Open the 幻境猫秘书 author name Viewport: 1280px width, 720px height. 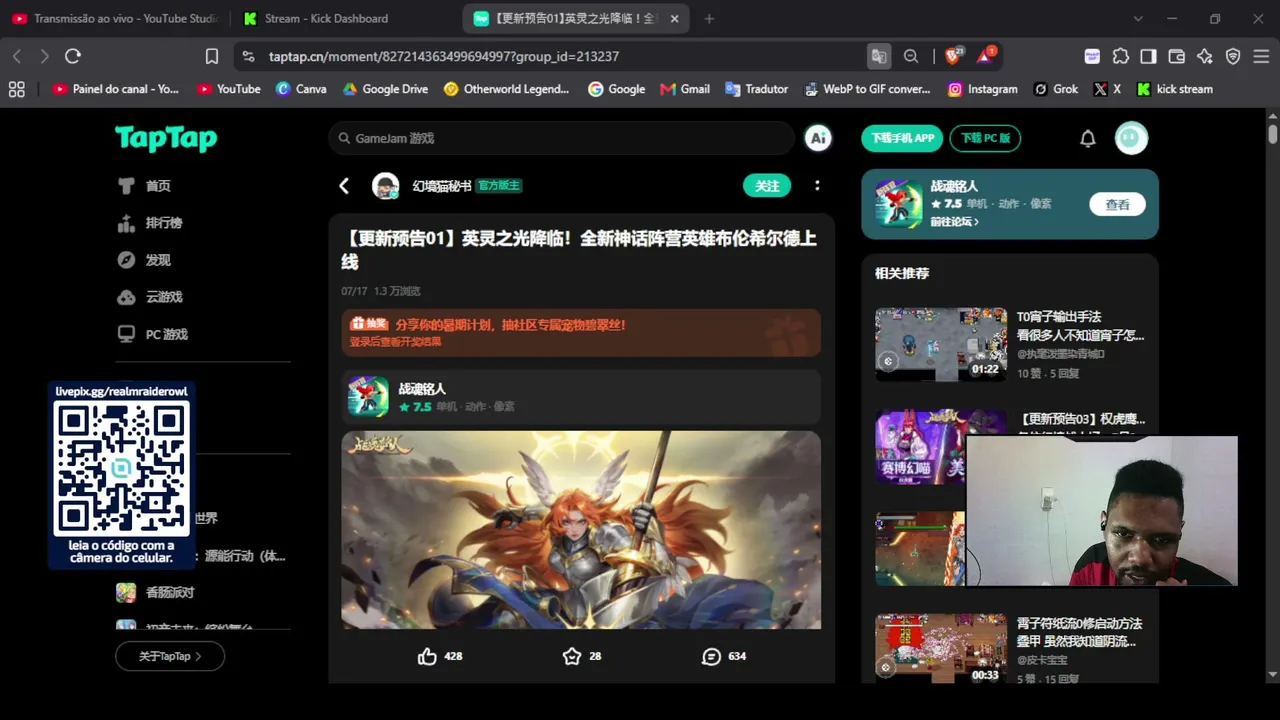pos(442,186)
